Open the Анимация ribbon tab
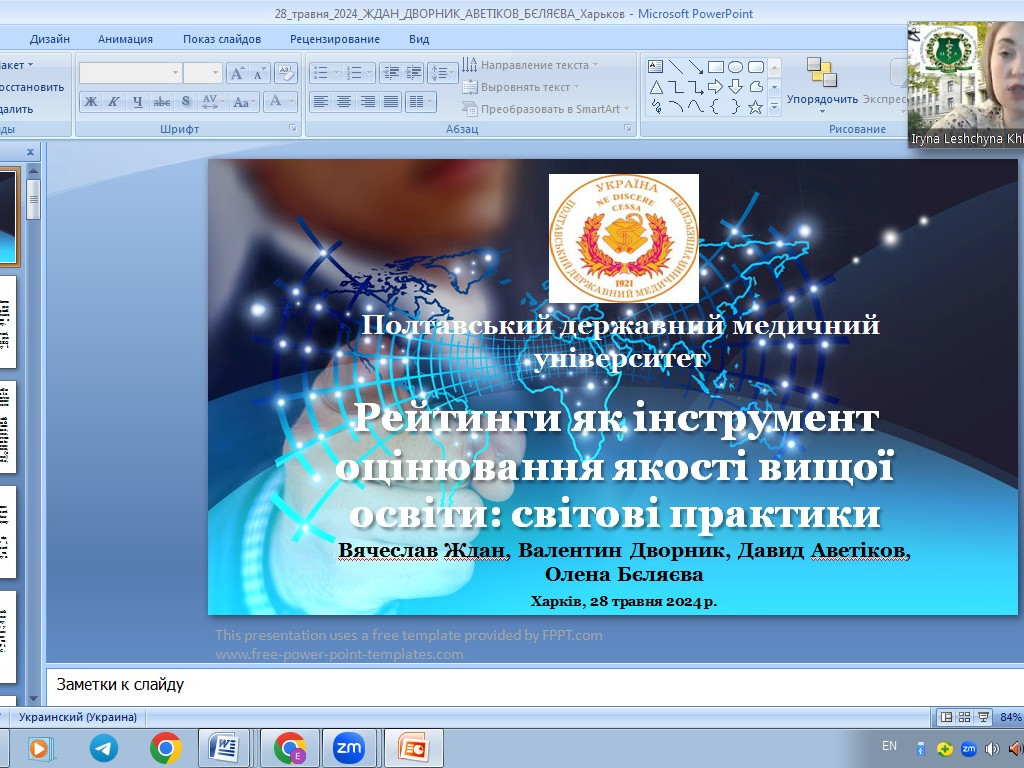1024x768 pixels. tap(125, 39)
